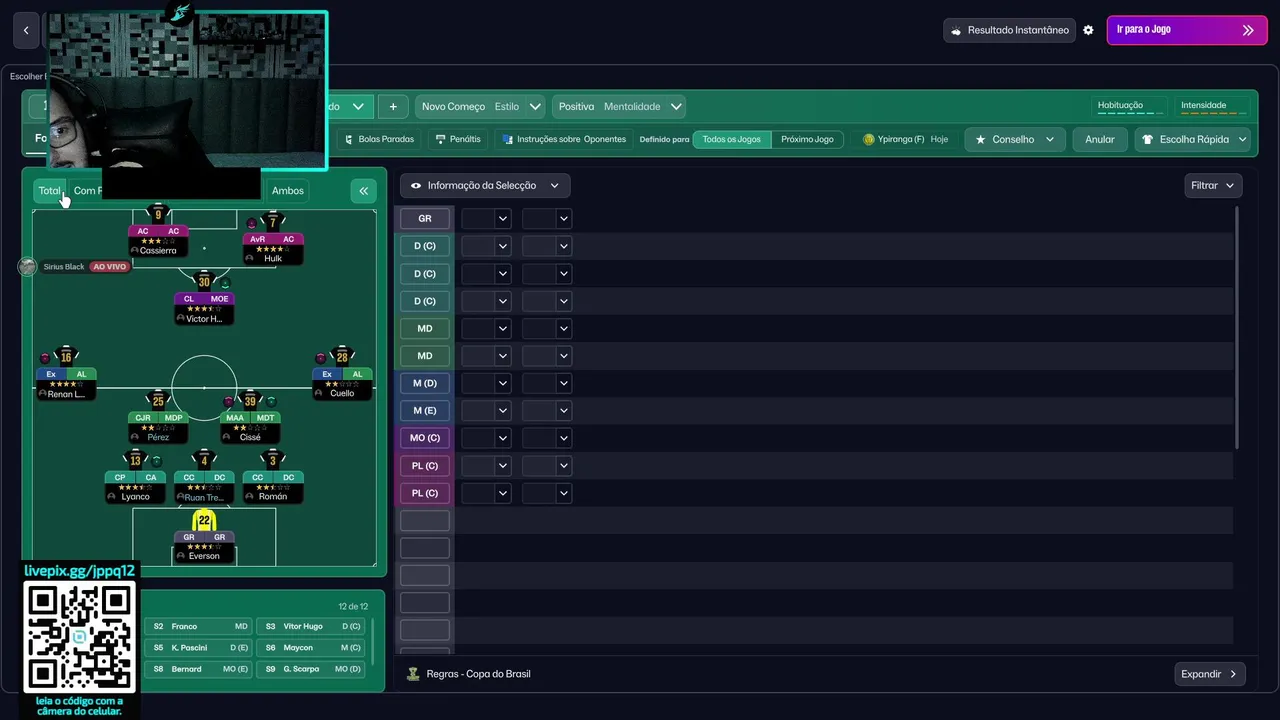Open the first dropdown in GR row

(x=486, y=218)
